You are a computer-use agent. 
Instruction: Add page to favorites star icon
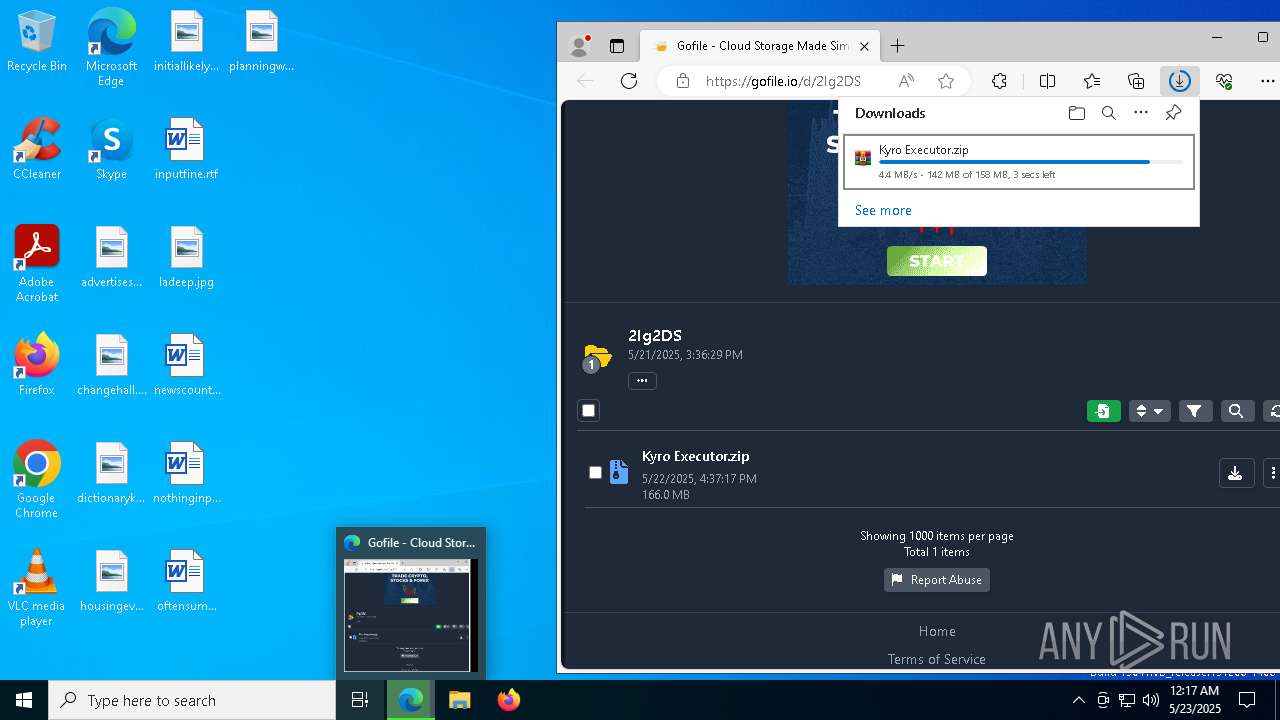pos(946,81)
